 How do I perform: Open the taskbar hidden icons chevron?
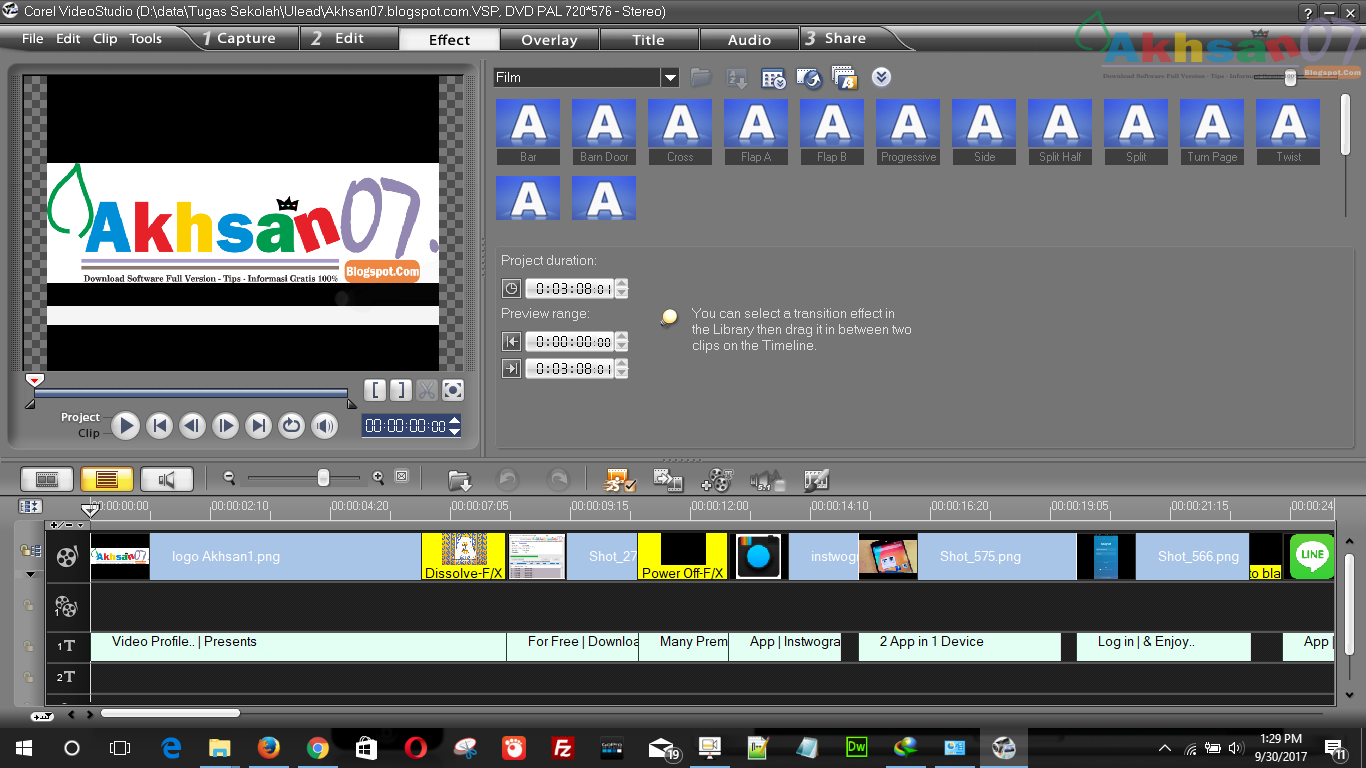[x=1164, y=747]
